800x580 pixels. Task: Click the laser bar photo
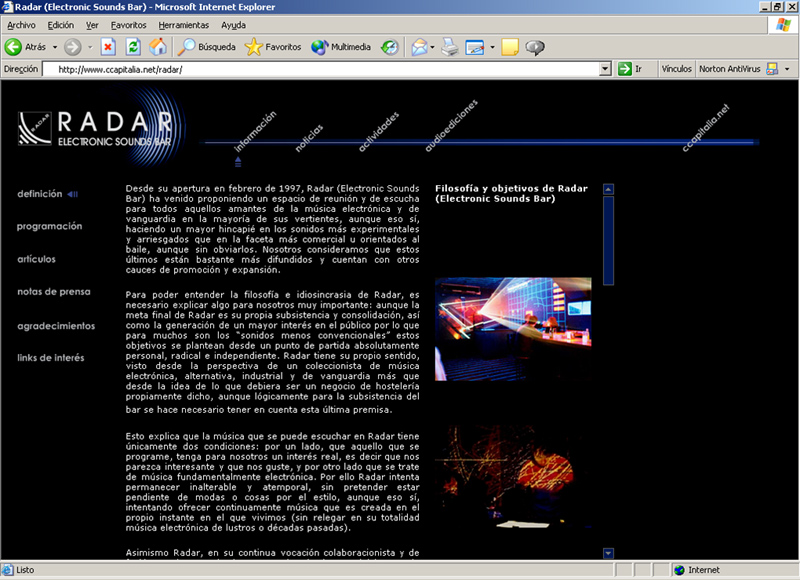click(513, 329)
